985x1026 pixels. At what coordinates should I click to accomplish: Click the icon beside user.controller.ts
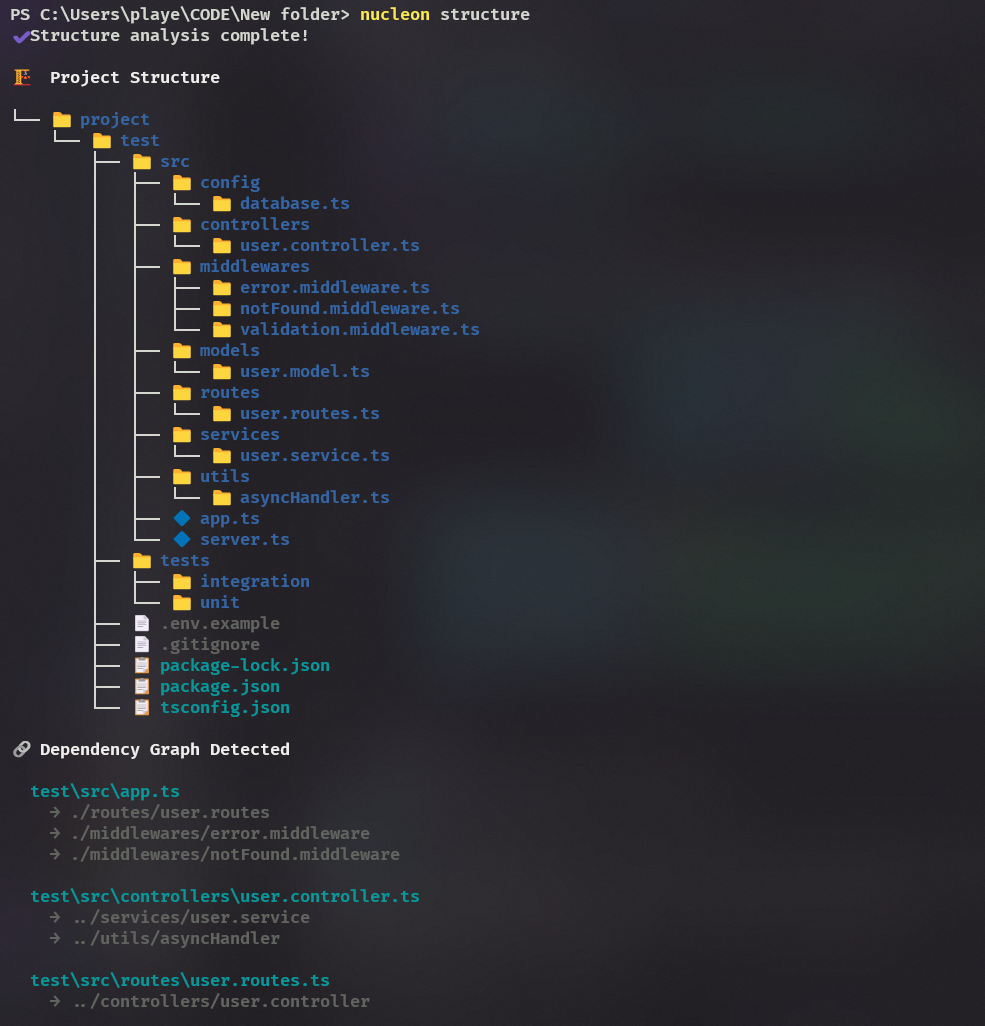click(x=221, y=245)
